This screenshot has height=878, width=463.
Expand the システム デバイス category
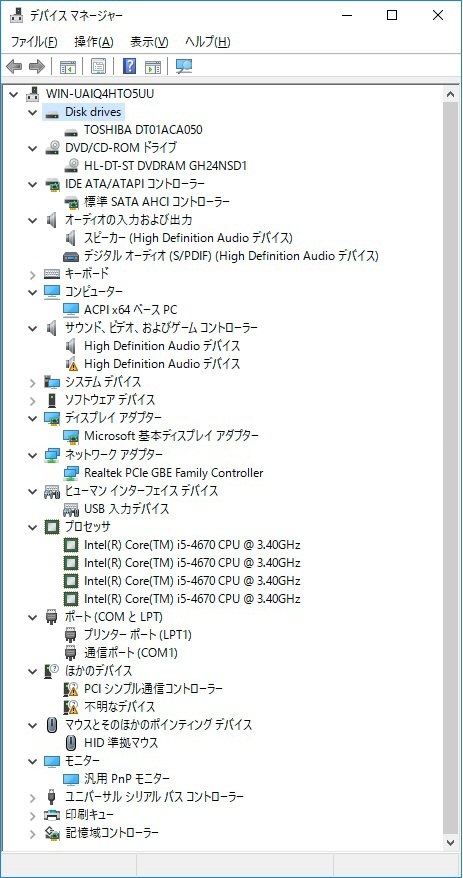[33, 382]
